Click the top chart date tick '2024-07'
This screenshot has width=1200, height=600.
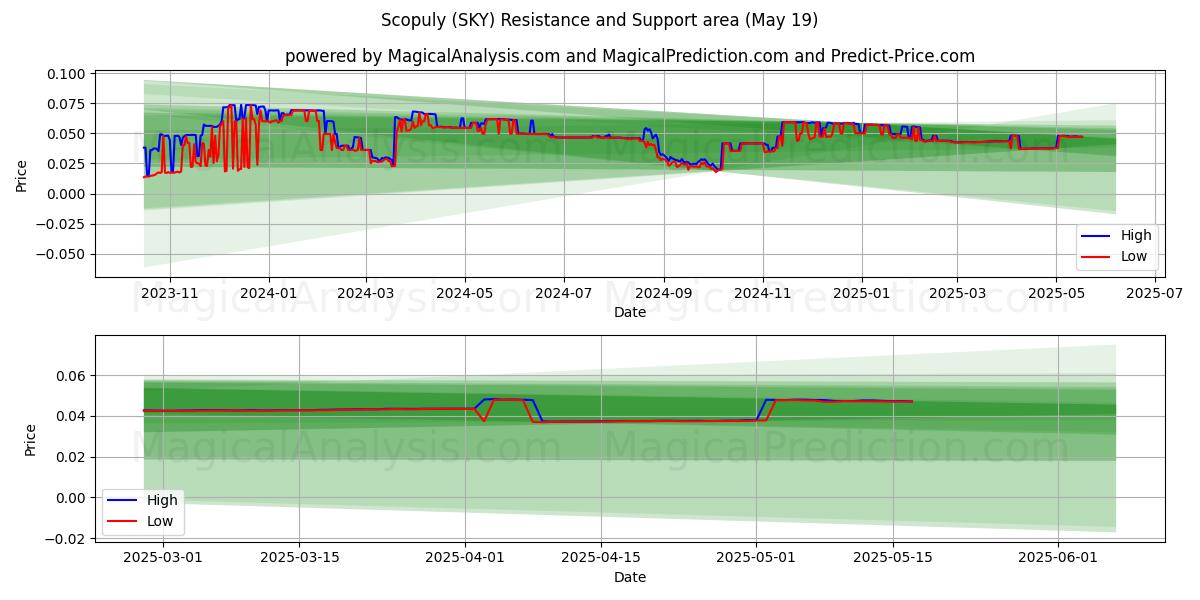[x=564, y=293]
